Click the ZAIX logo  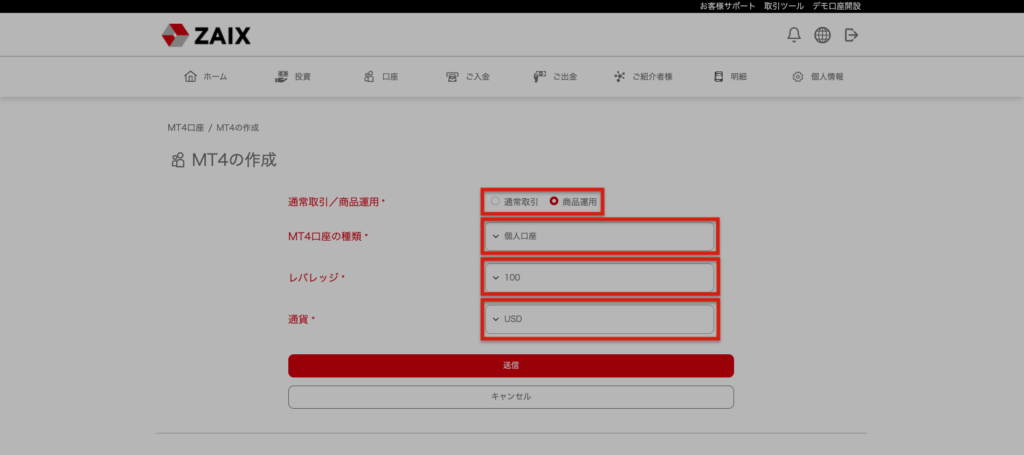(206, 36)
